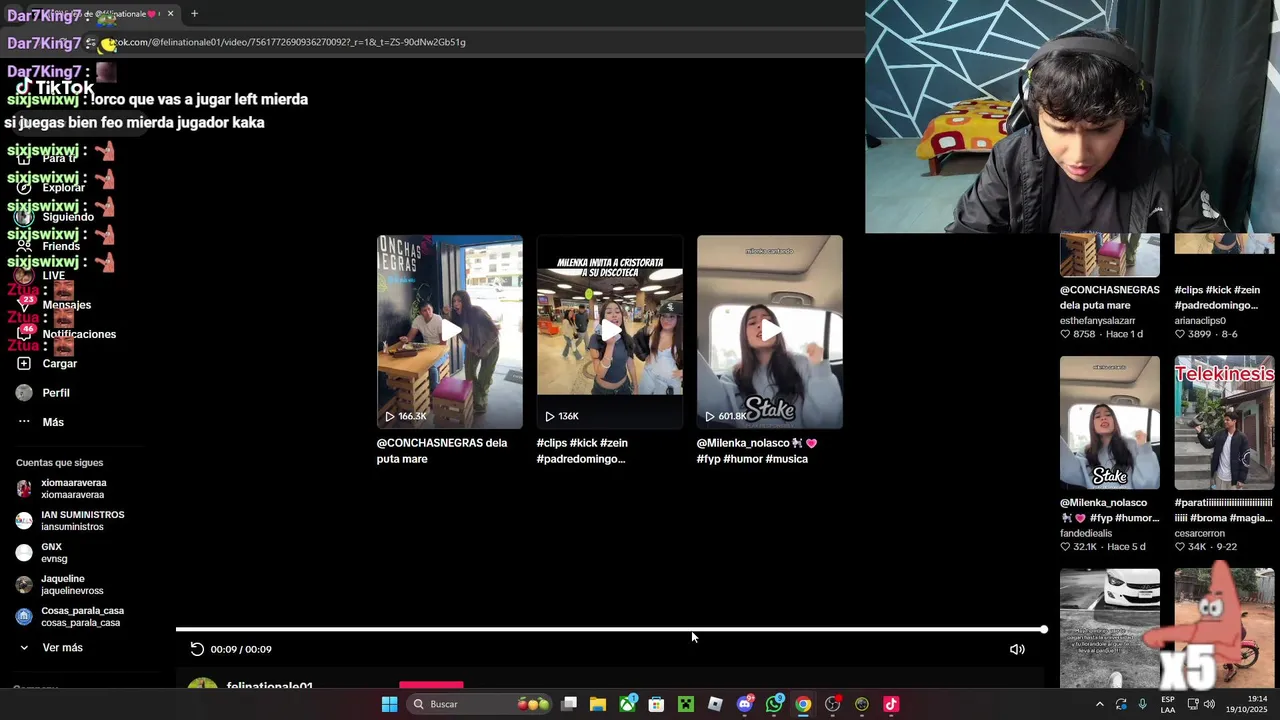Click the video progress bar
Image resolution: width=1280 pixels, height=720 pixels.
point(610,629)
